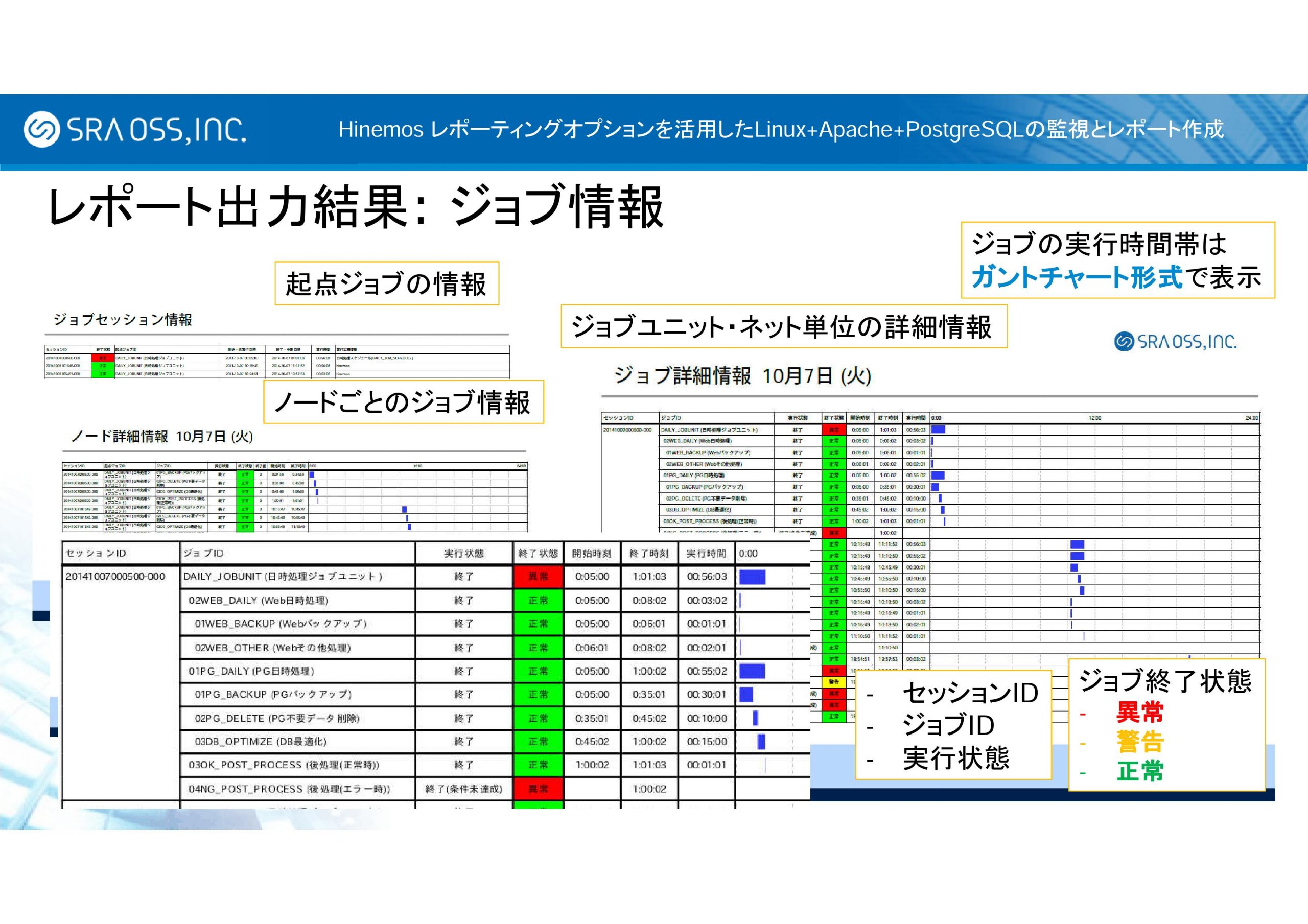Click the 00:56:03 duration of DAILY_JOBUNIT in the enlarged table
The width and height of the screenshot is (1308, 924).
707,577
